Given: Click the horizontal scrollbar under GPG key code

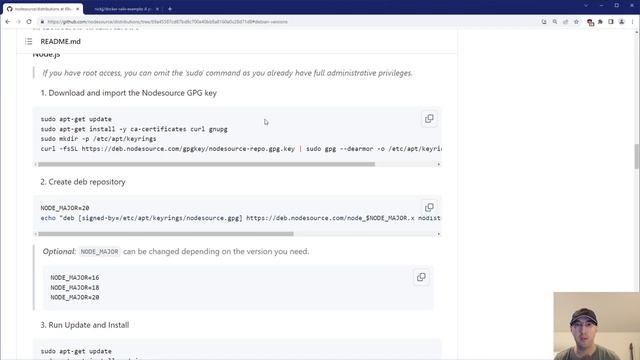Looking at the screenshot, I should tap(206, 164).
